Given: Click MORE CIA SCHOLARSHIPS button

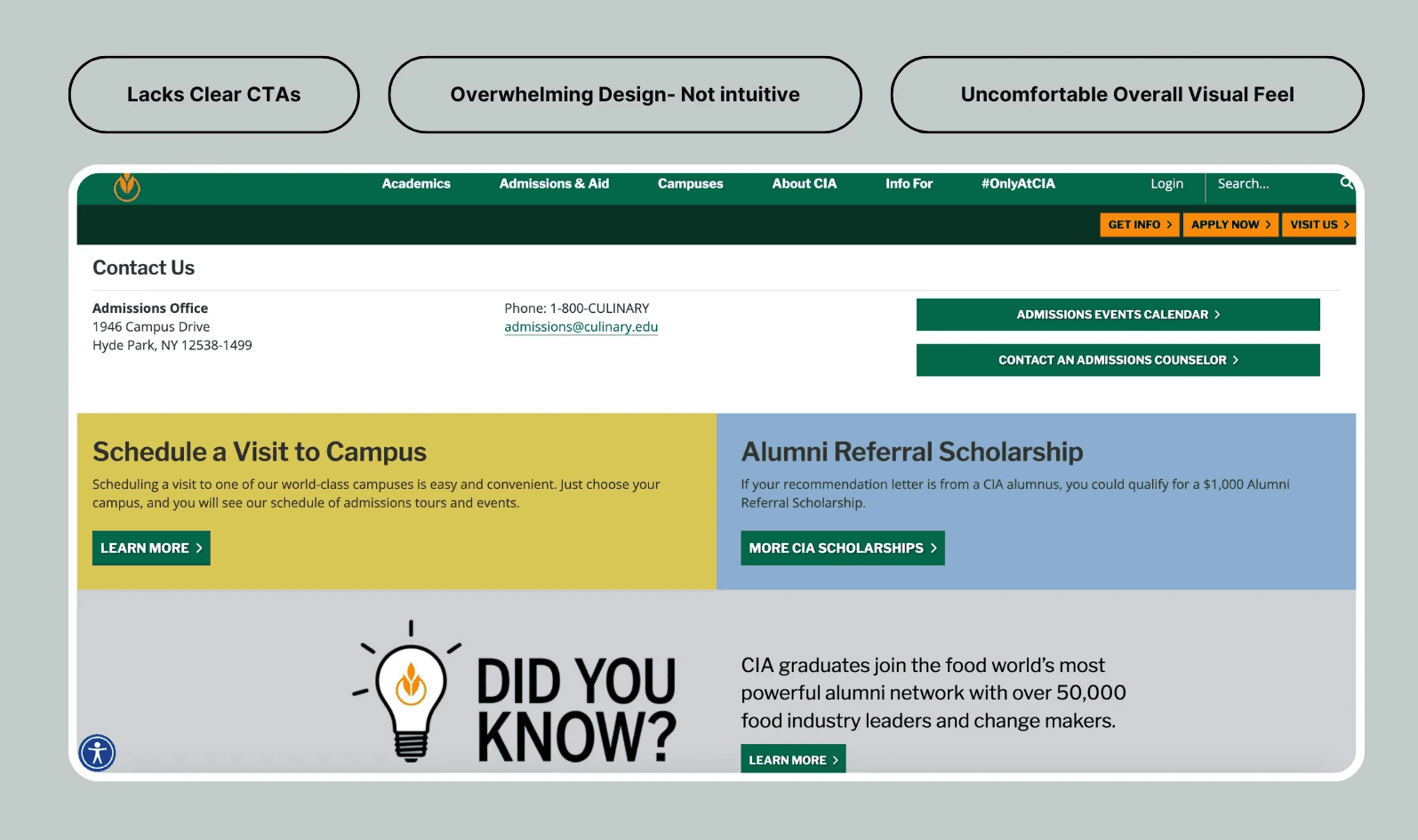Looking at the screenshot, I should pyautogui.click(x=843, y=548).
